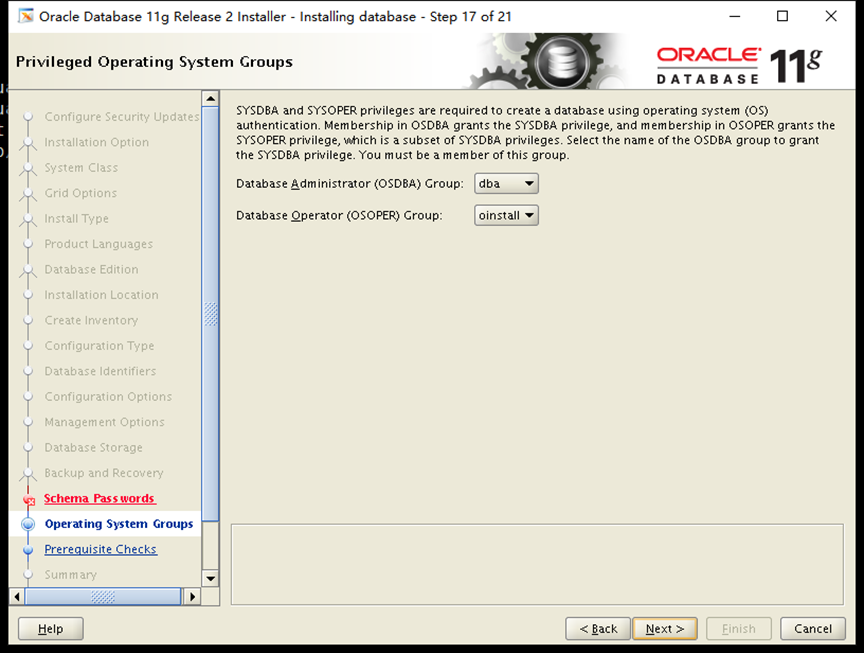Select the Operating System Groups sidebar entry

pyautogui.click(x=118, y=523)
